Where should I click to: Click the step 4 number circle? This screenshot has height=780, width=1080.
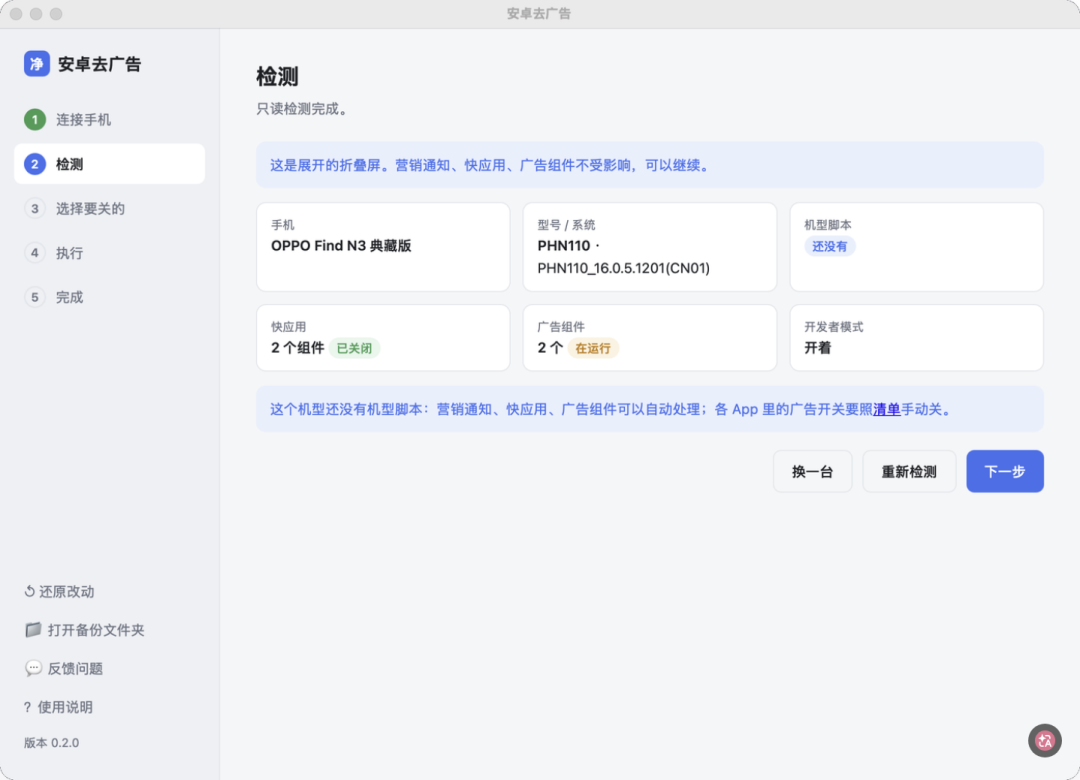tap(34, 253)
